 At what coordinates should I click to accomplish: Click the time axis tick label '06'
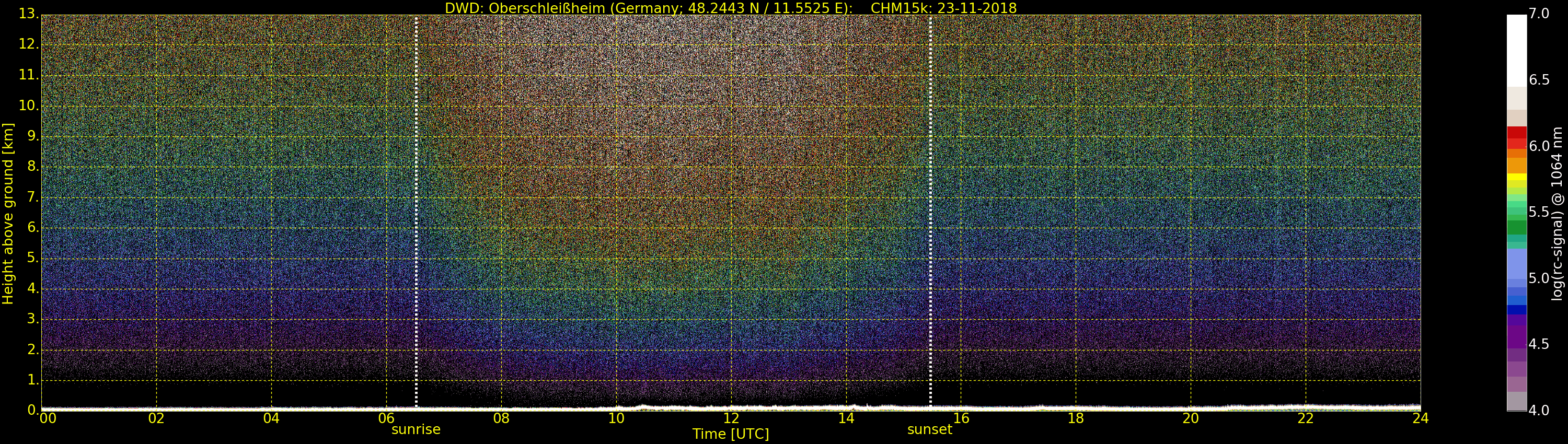point(387,418)
